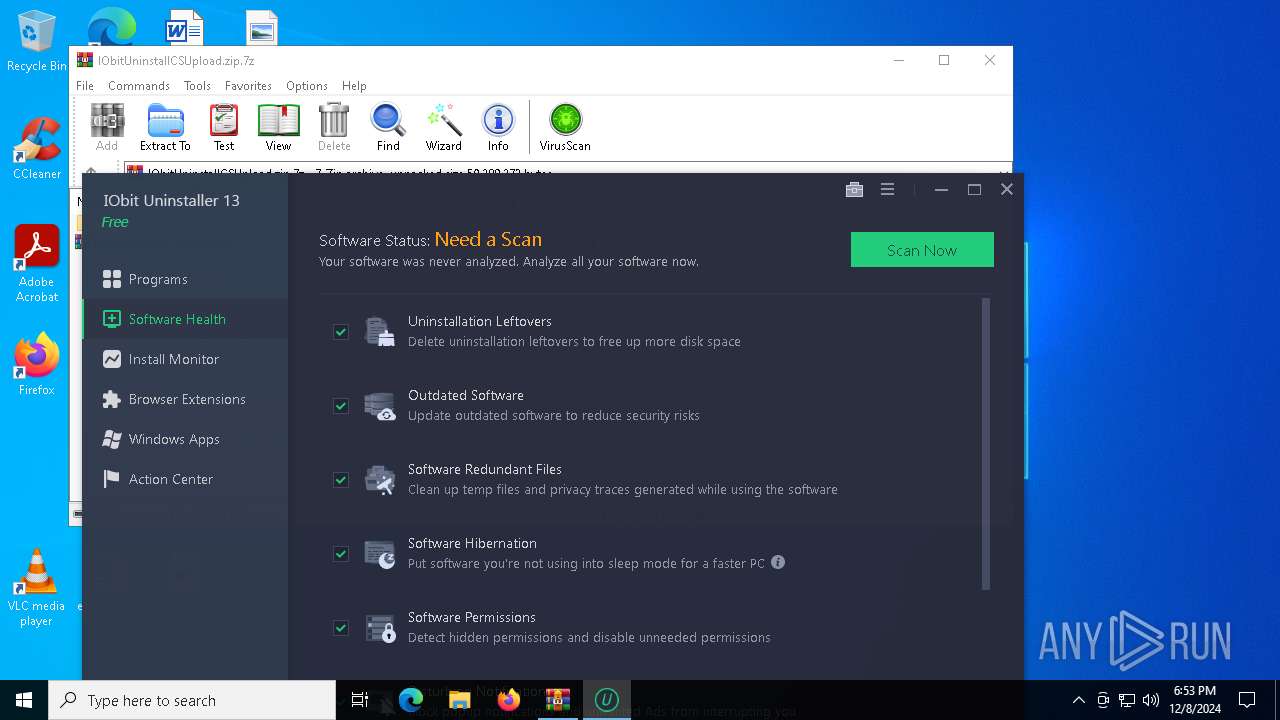The width and height of the screenshot is (1280, 720).
Task: Click the Software Permissions title text
Action: (472, 617)
